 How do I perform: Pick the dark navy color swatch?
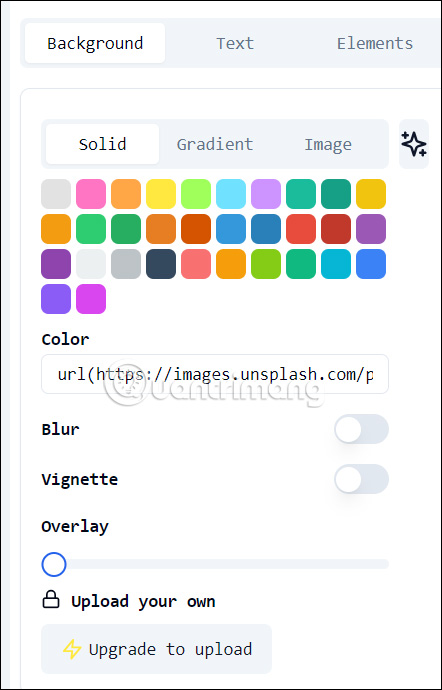[161, 264]
